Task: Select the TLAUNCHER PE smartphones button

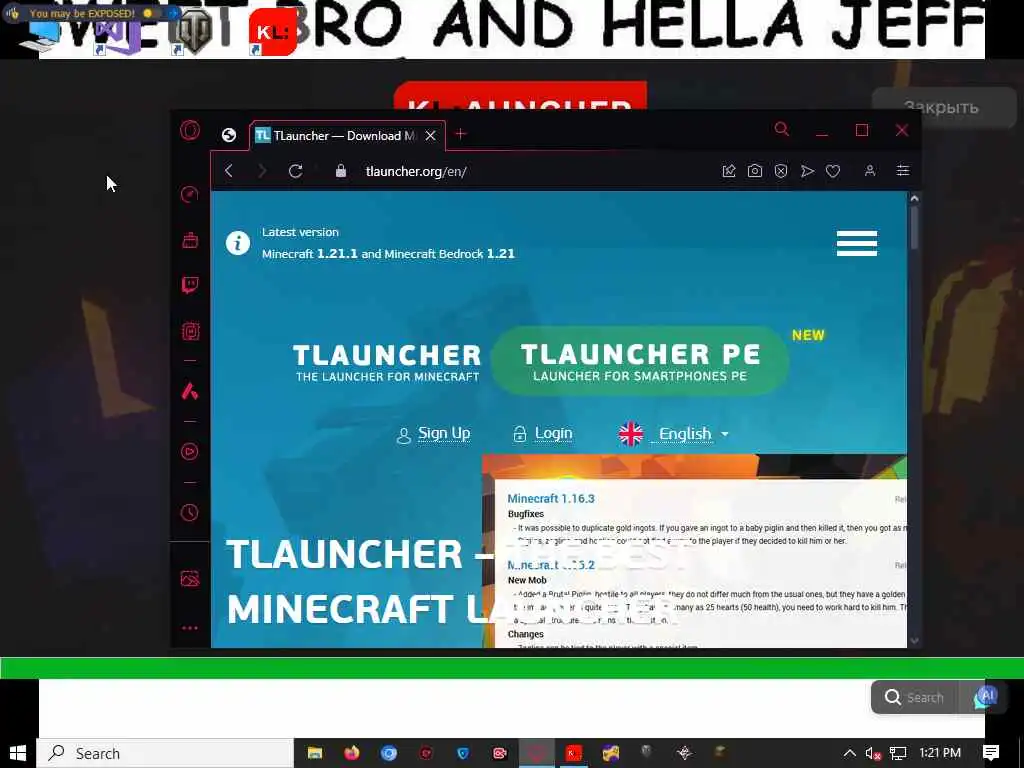Action: tap(640, 361)
